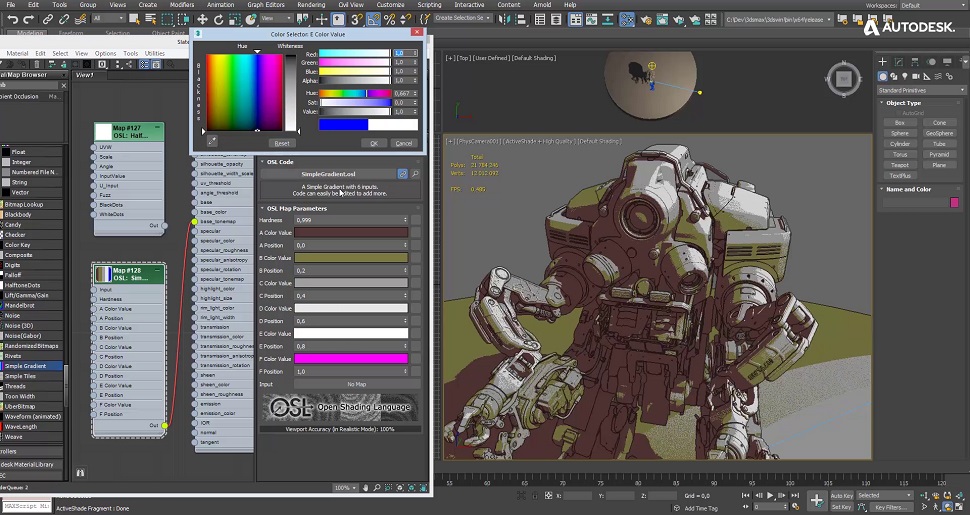Select the Select and Rotate tool
Screen dimensions: 970x515
coord(219,19)
